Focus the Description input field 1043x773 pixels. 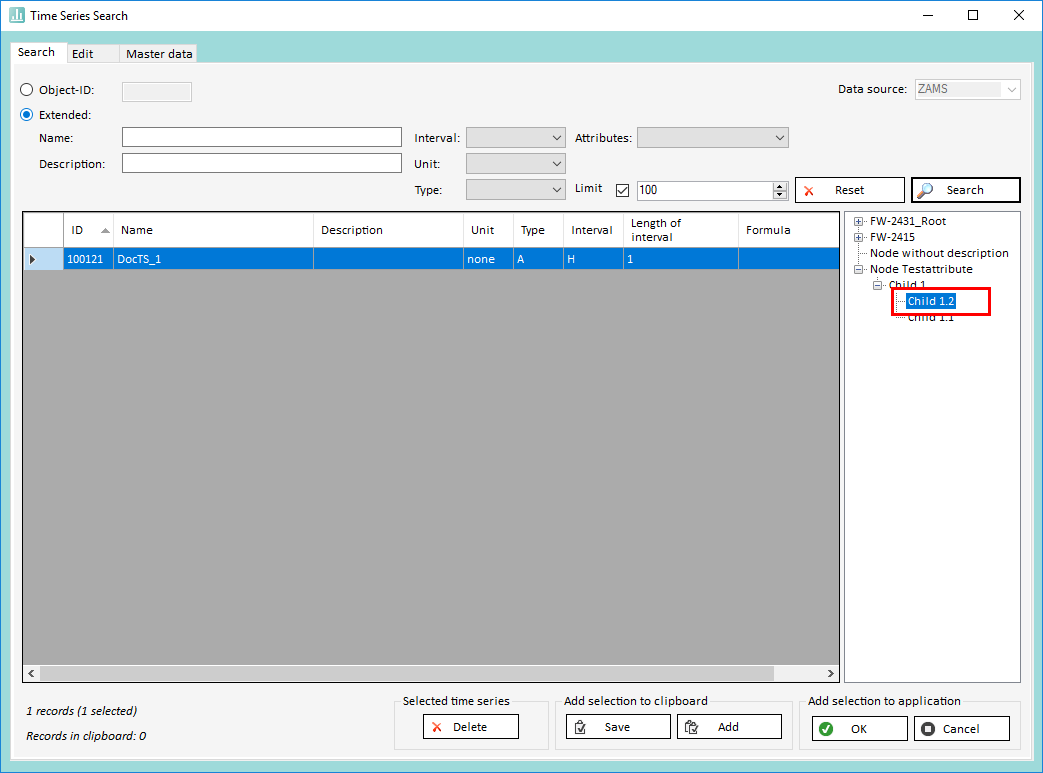262,164
